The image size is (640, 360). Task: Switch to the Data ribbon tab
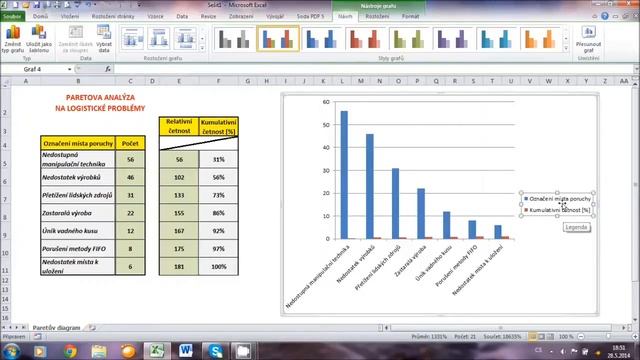click(182, 16)
